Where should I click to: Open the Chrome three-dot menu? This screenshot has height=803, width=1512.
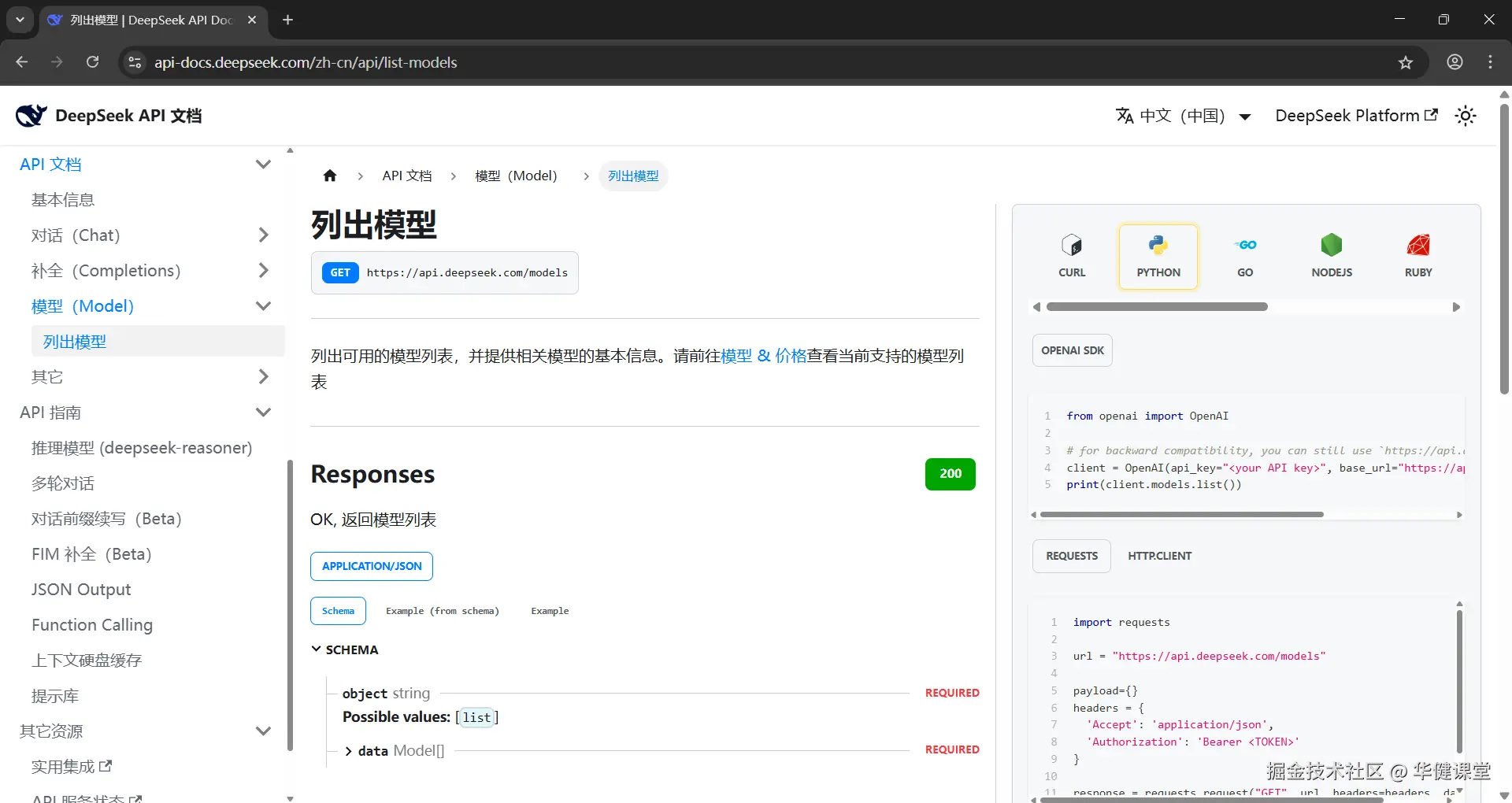click(x=1491, y=62)
